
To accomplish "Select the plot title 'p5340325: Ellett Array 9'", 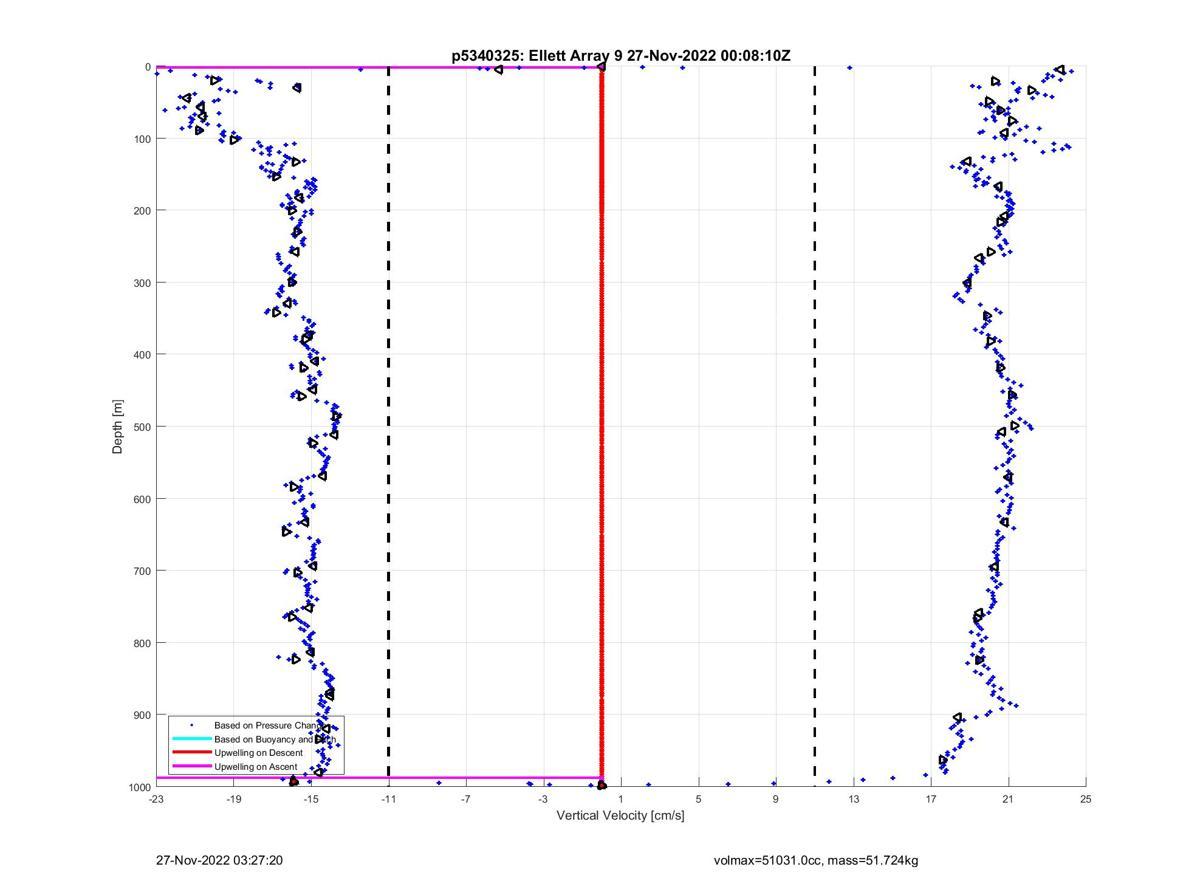I will tap(537, 56).
